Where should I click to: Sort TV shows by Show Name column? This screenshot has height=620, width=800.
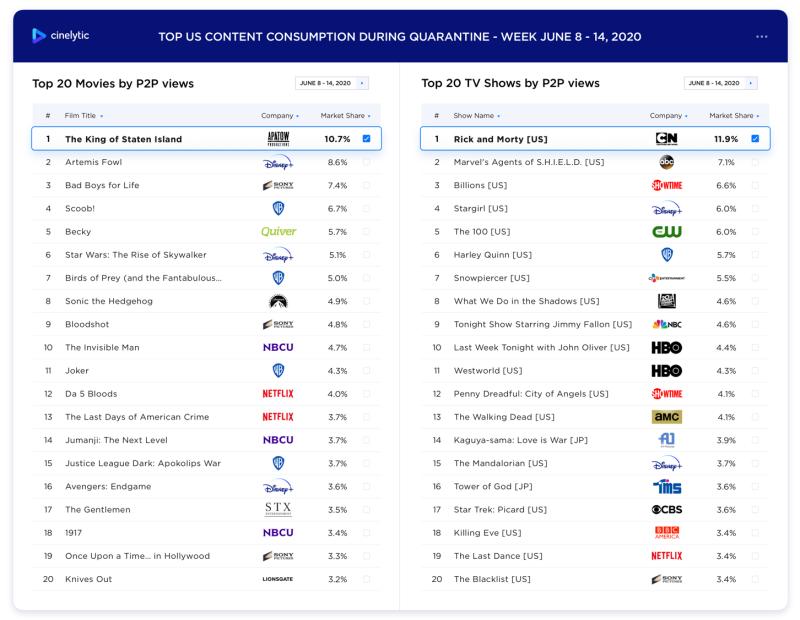click(x=477, y=116)
